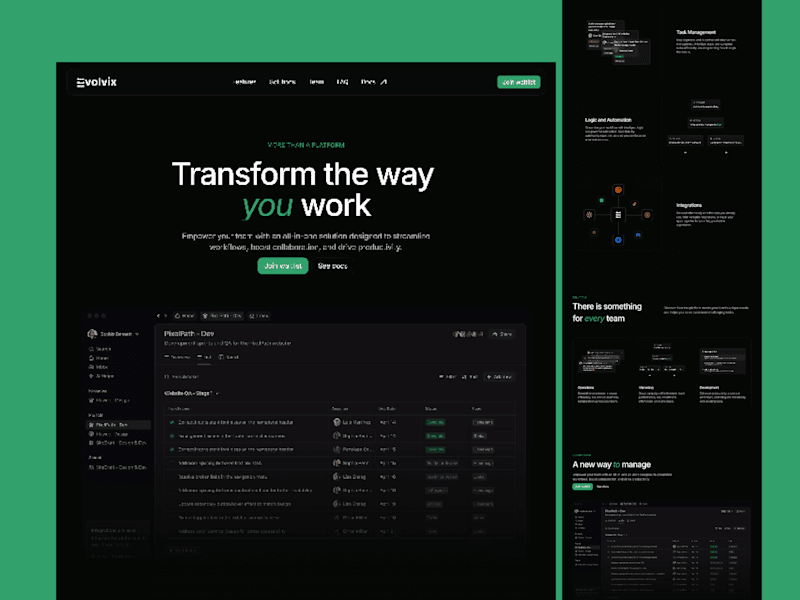The width and height of the screenshot is (800, 600).
Task: Click the Assignee column header
Action: tap(340, 409)
